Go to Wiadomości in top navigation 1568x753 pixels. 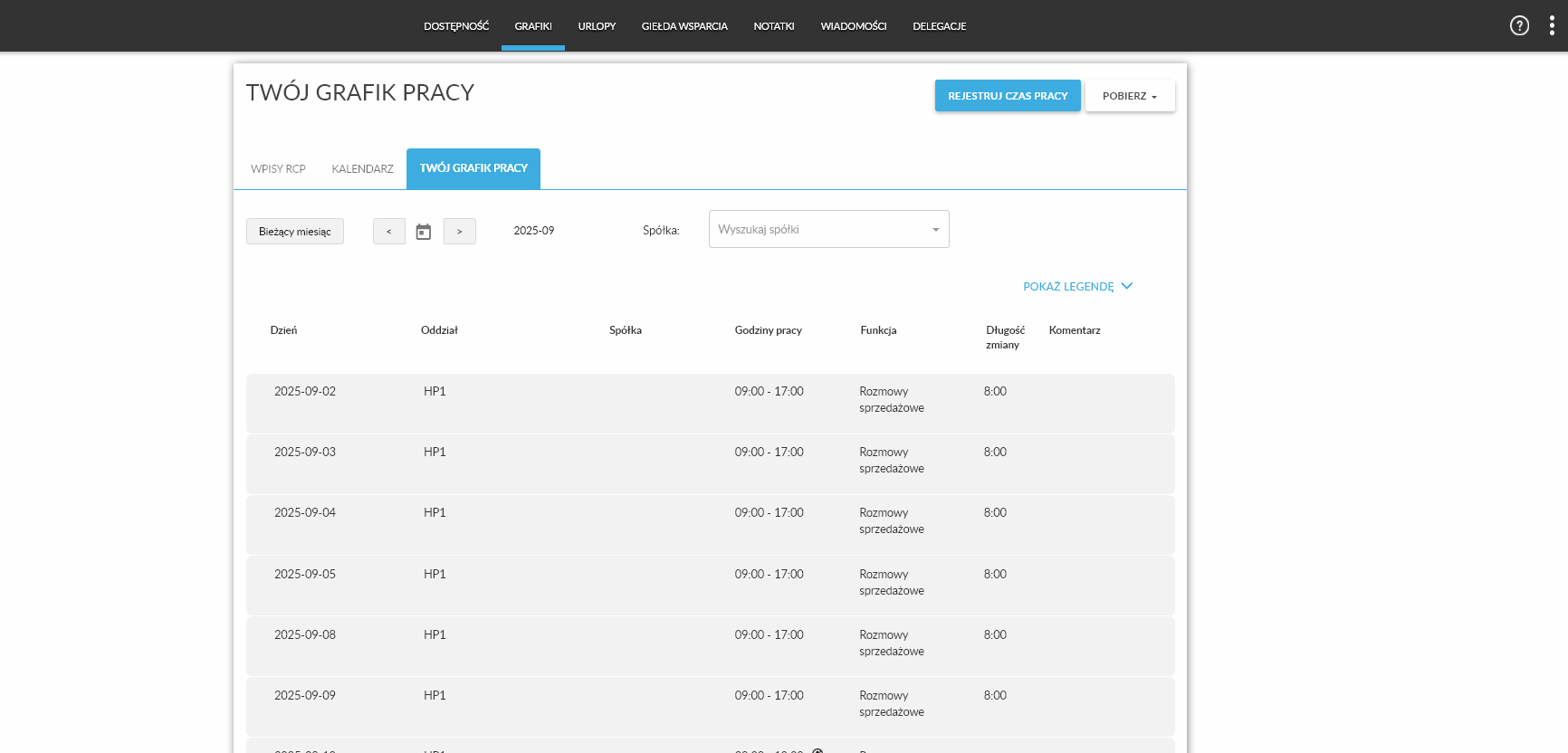pos(853,26)
